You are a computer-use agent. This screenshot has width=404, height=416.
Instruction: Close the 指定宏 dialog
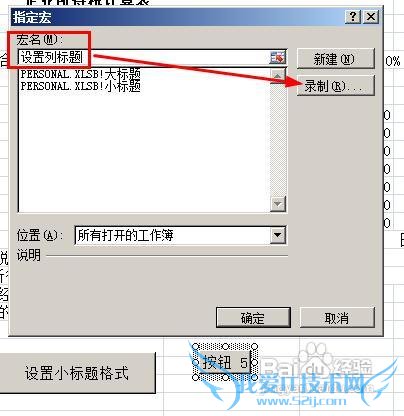[371, 16]
